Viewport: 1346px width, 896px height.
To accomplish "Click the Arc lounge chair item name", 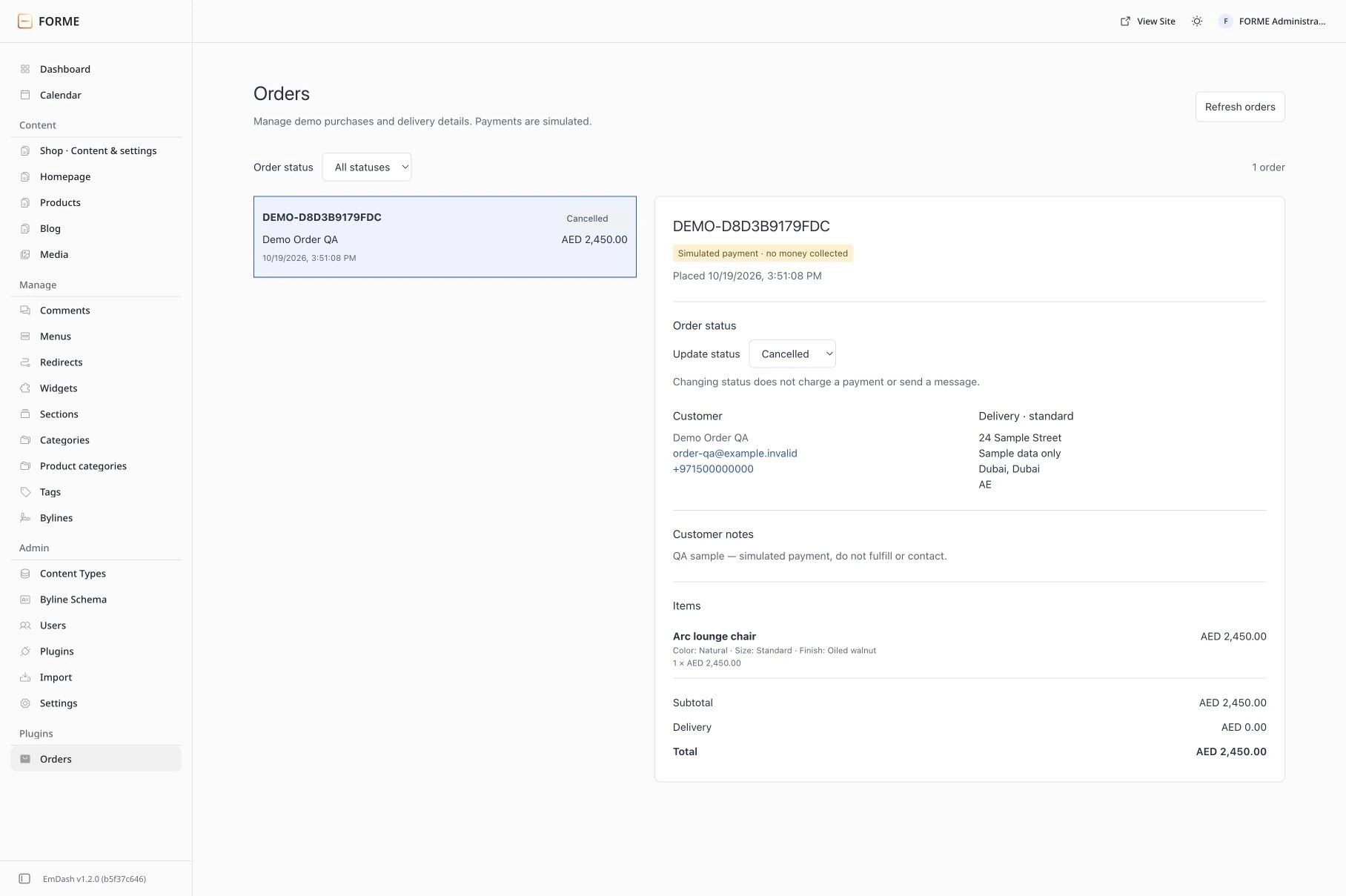I will tap(715, 637).
